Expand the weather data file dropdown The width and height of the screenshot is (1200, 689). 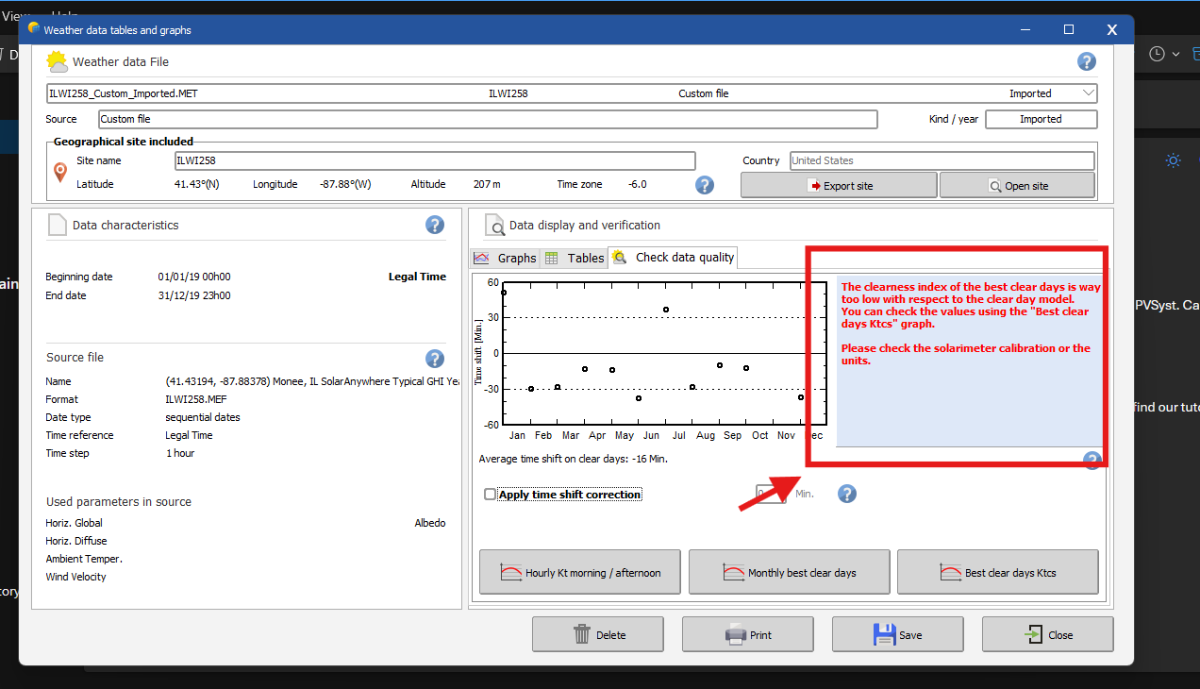(1088, 94)
